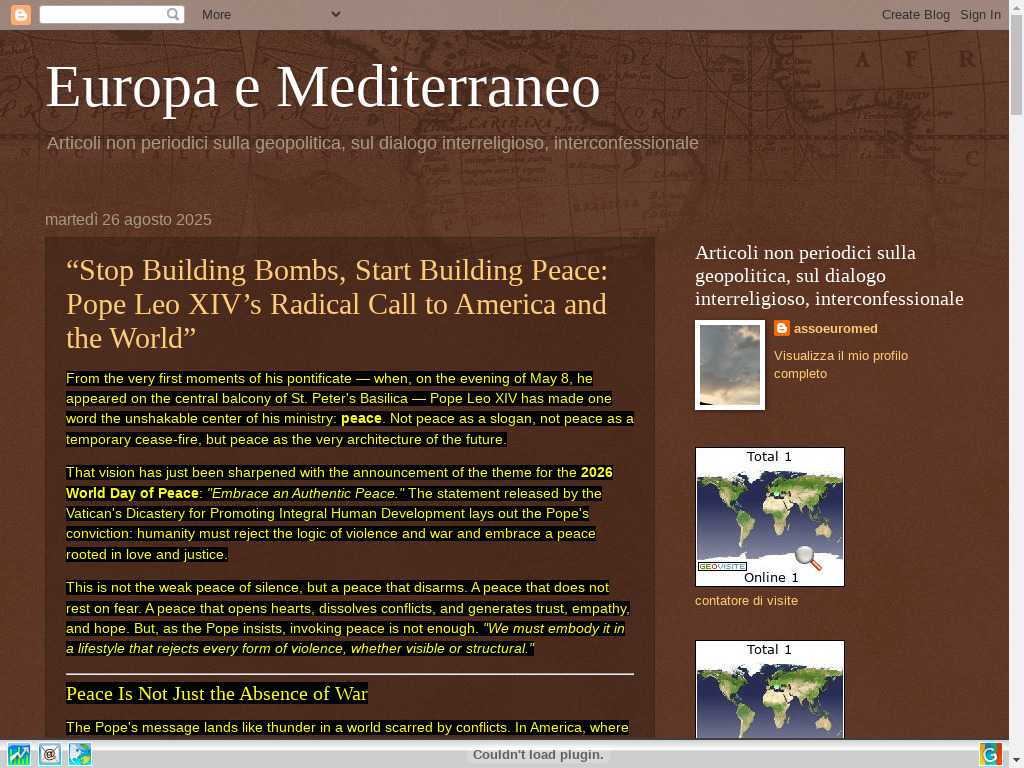Click the assoeuromed profile photo thumbnail

point(729,365)
